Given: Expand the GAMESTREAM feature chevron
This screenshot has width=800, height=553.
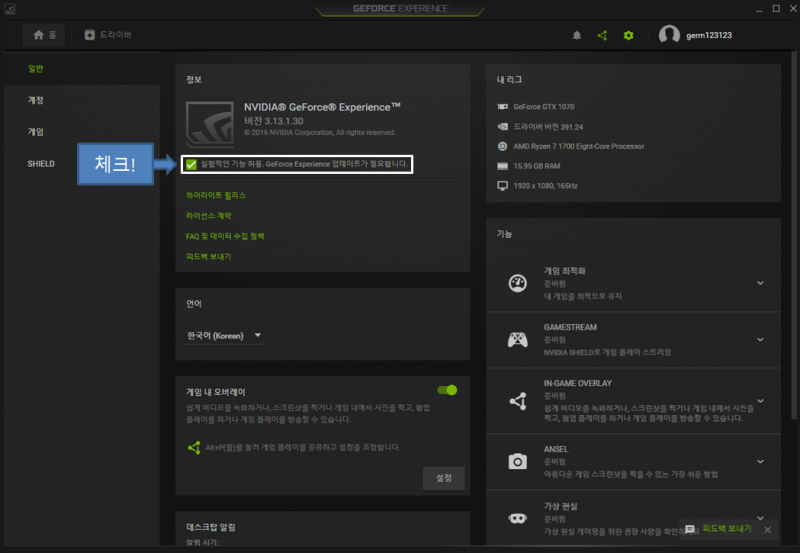Looking at the screenshot, I should [x=760, y=339].
